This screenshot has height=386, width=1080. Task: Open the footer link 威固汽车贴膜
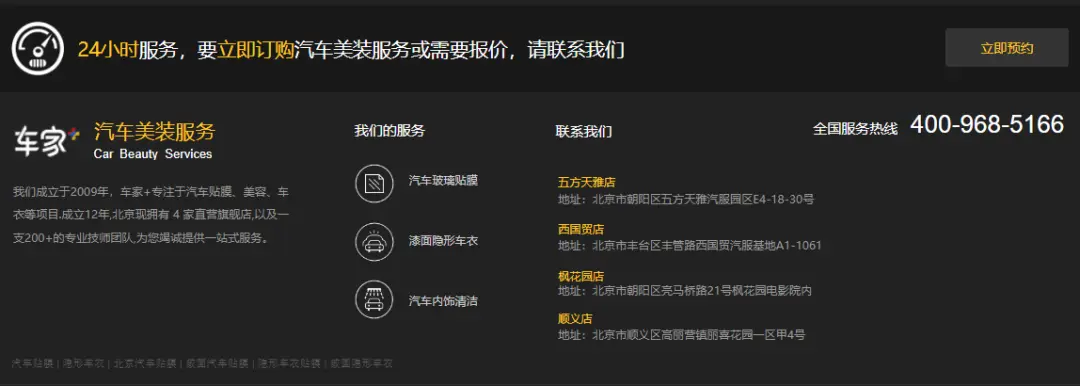218,363
